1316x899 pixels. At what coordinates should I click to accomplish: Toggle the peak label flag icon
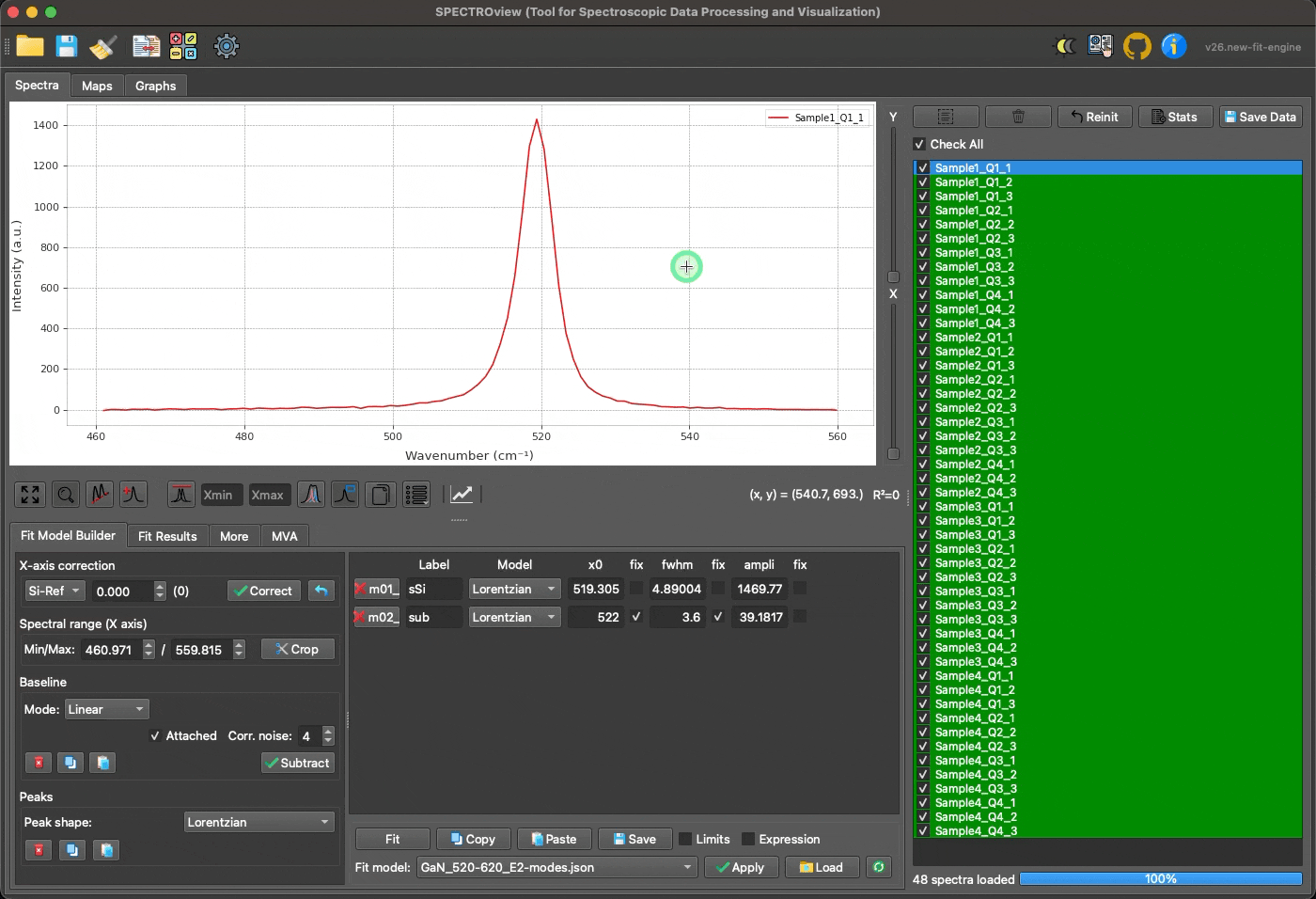pos(345,495)
